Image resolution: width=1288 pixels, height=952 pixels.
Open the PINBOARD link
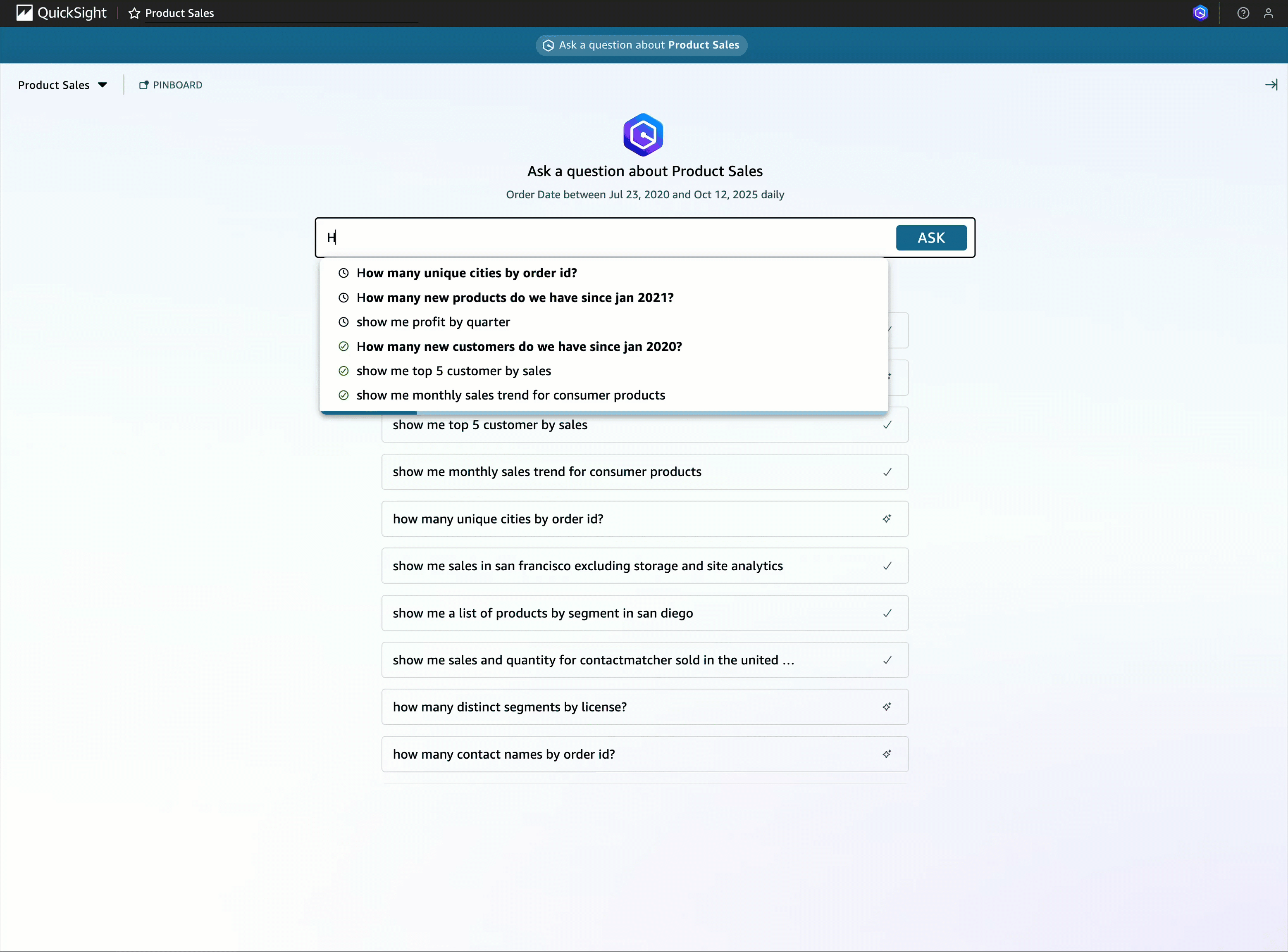(171, 85)
